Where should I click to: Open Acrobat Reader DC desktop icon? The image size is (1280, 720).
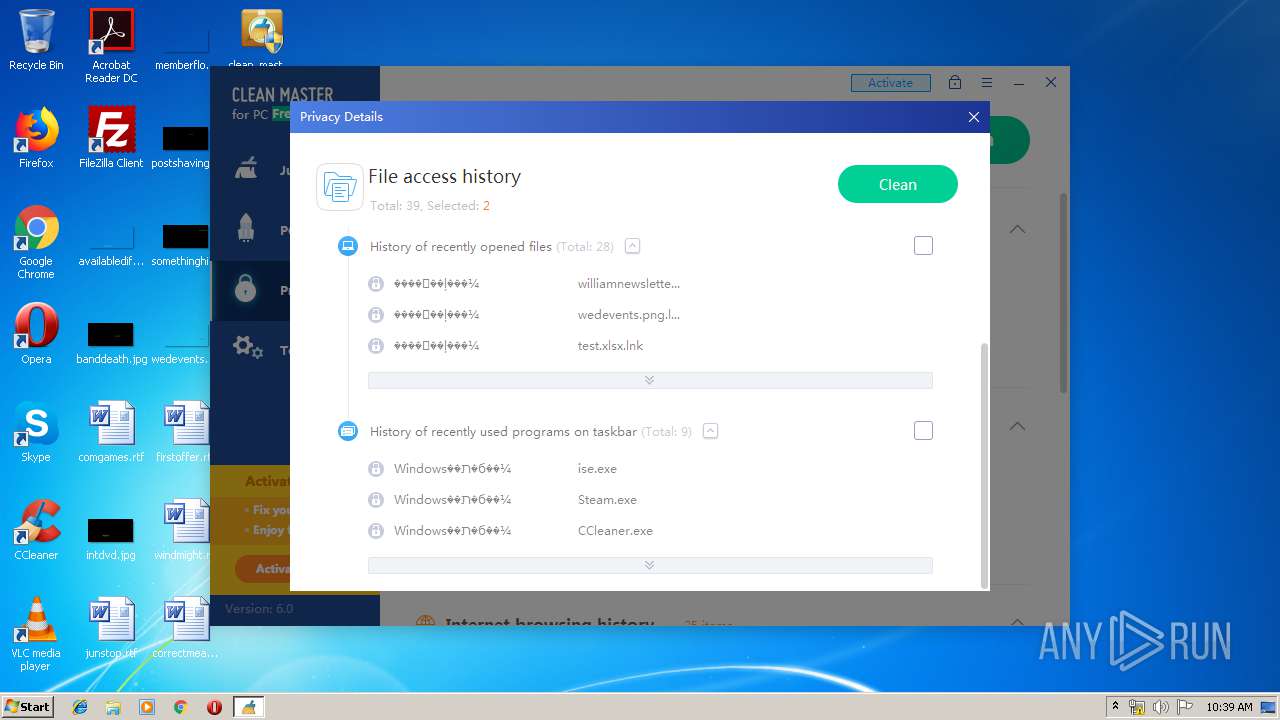pyautogui.click(x=111, y=46)
